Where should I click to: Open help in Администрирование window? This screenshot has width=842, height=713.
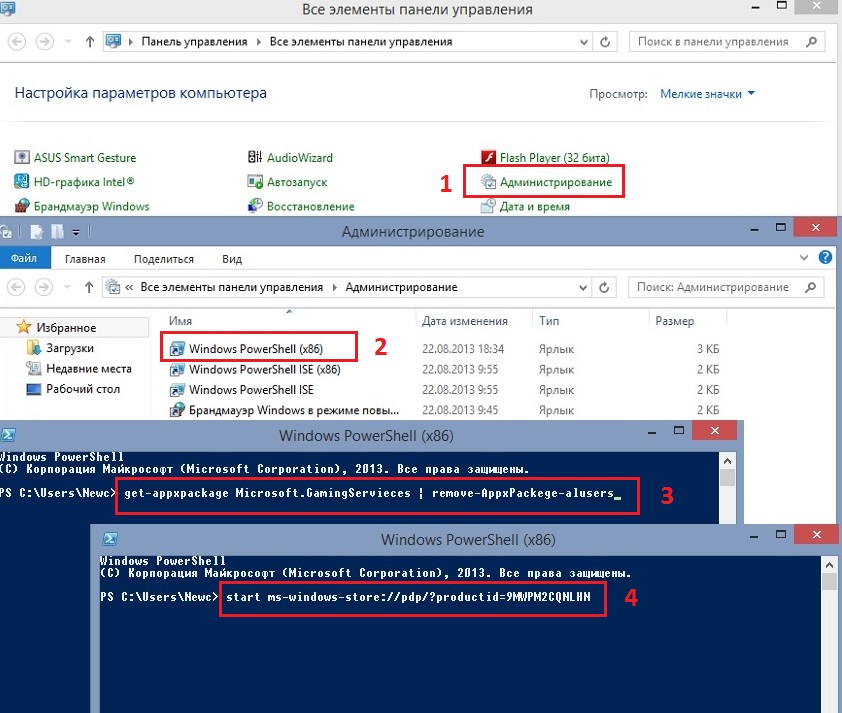pos(825,258)
